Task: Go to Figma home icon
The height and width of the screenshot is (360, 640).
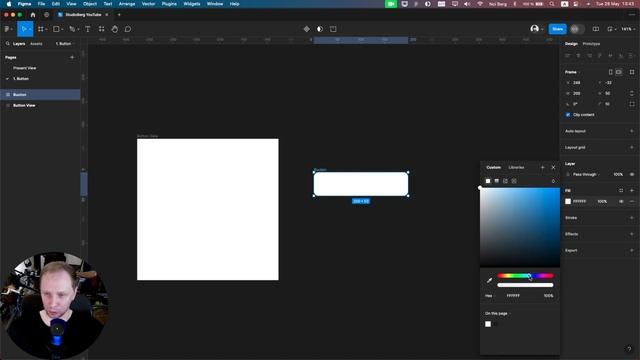Action: (x=33, y=15)
